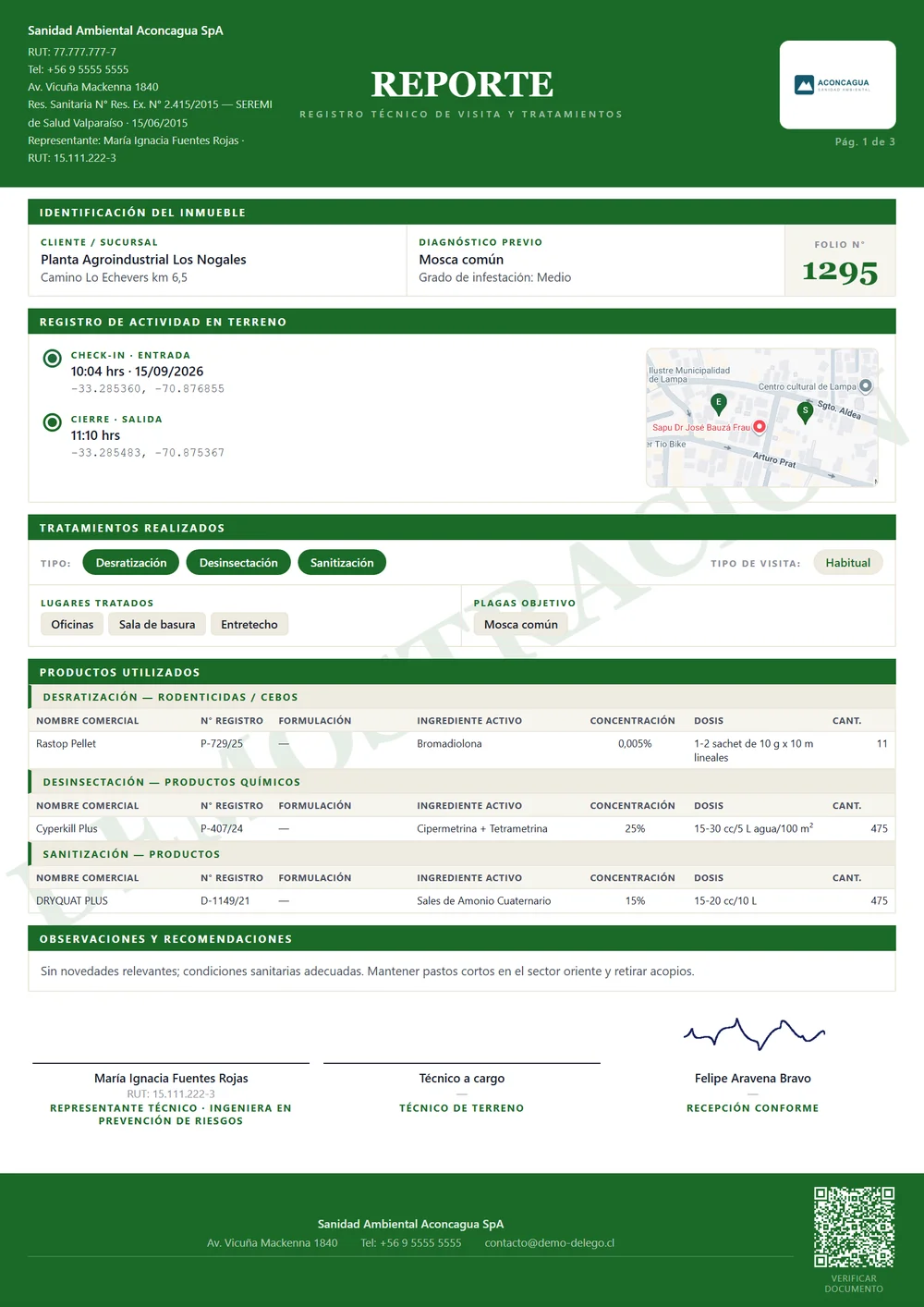Click exit coordinates -33.285483, -70.875367
The height and width of the screenshot is (1307, 924).
tap(148, 453)
